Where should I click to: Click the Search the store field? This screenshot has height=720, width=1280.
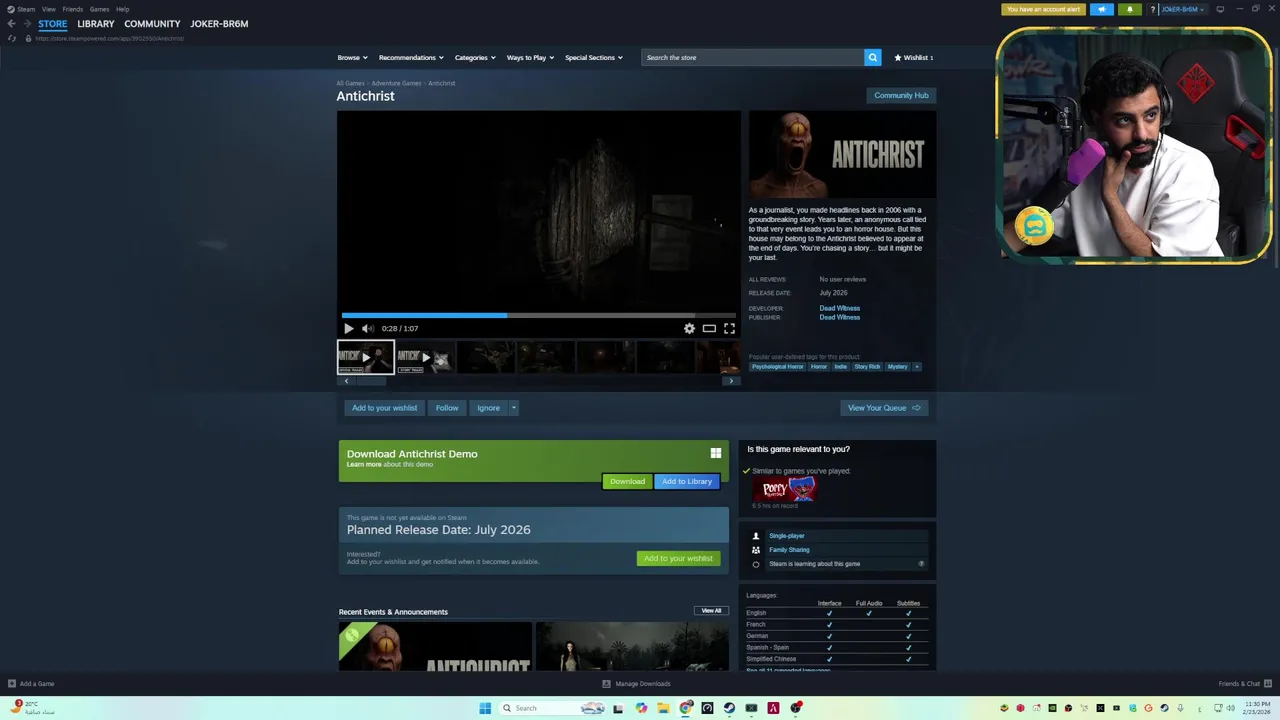pos(753,57)
